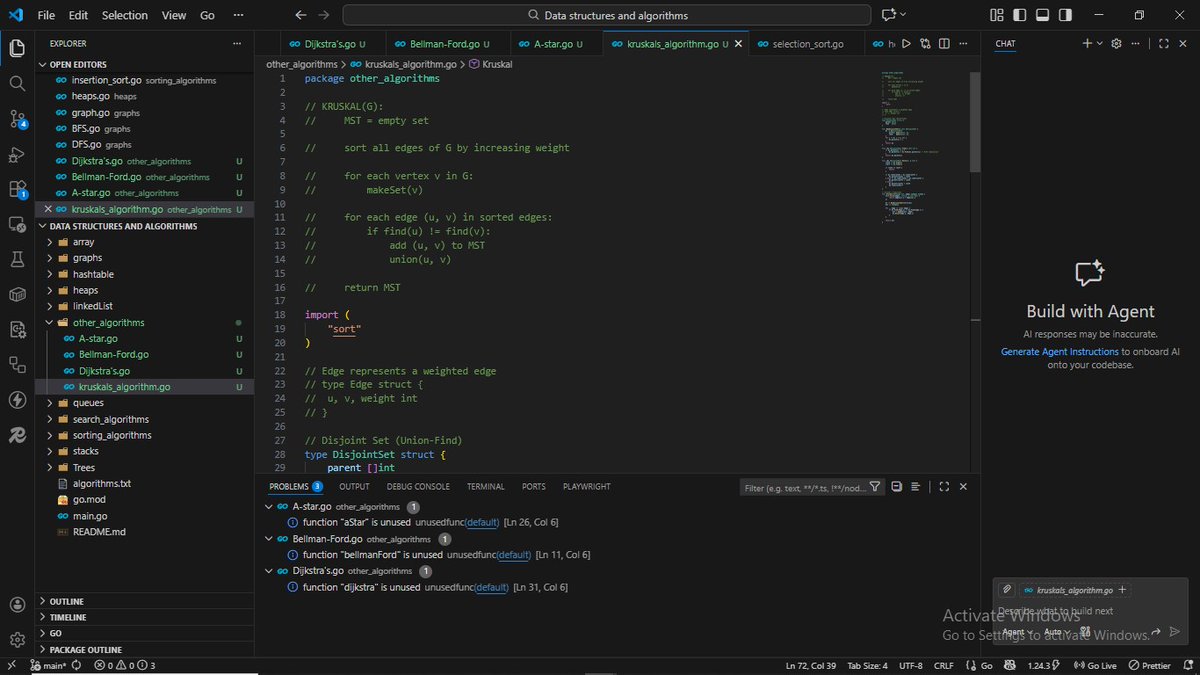Click the command center search box
This screenshot has width=1200, height=675.
click(606, 15)
